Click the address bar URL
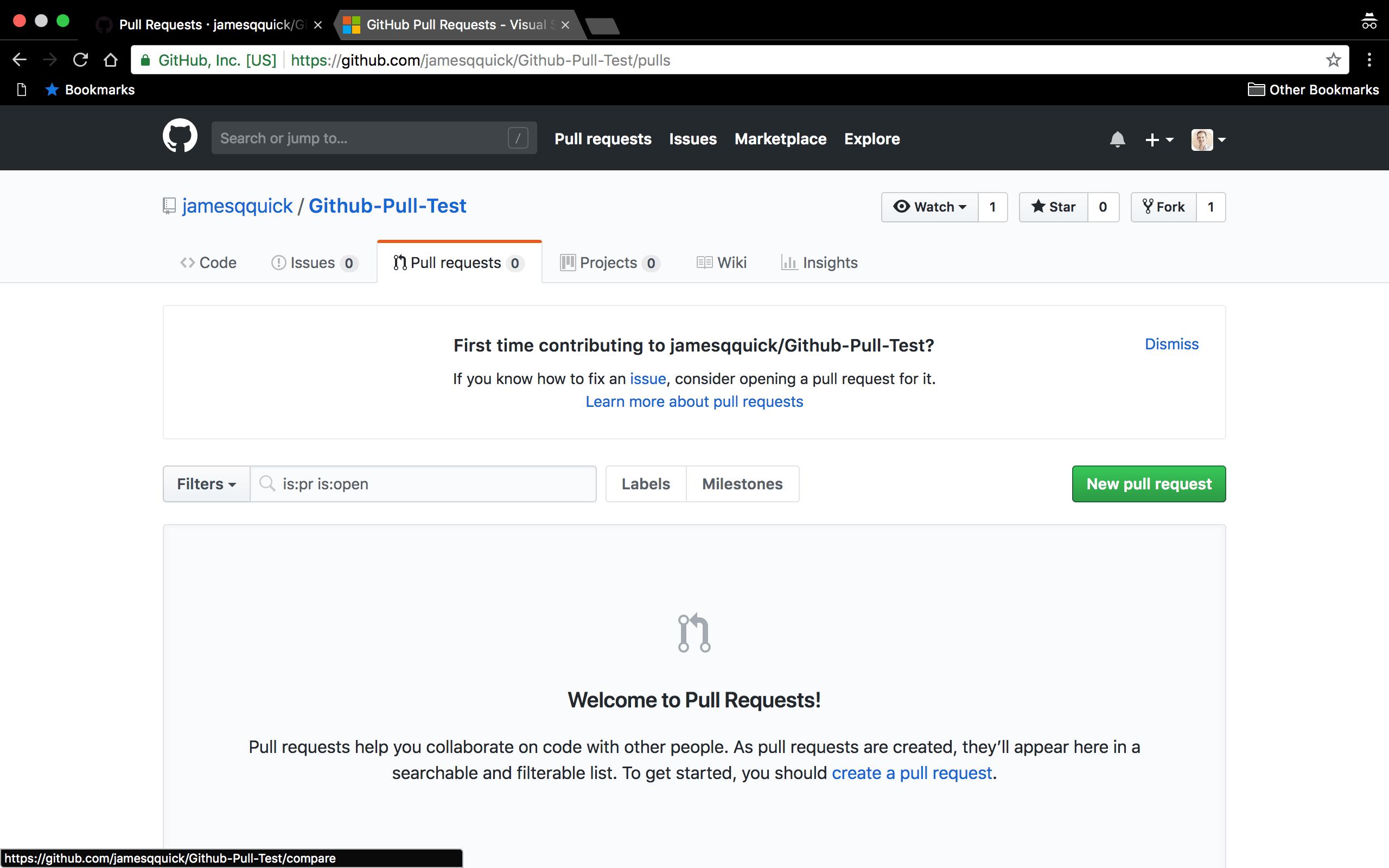This screenshot has width=1389, height=868. click(x=480, y=60)
